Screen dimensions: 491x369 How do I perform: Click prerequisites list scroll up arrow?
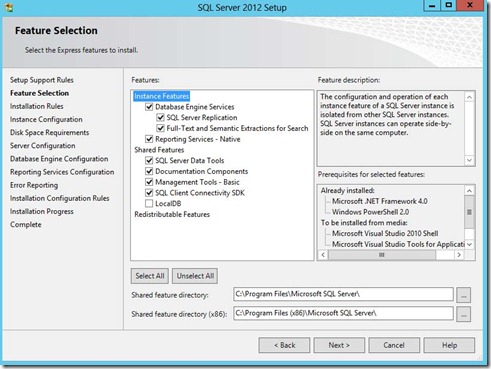point(469,191)
